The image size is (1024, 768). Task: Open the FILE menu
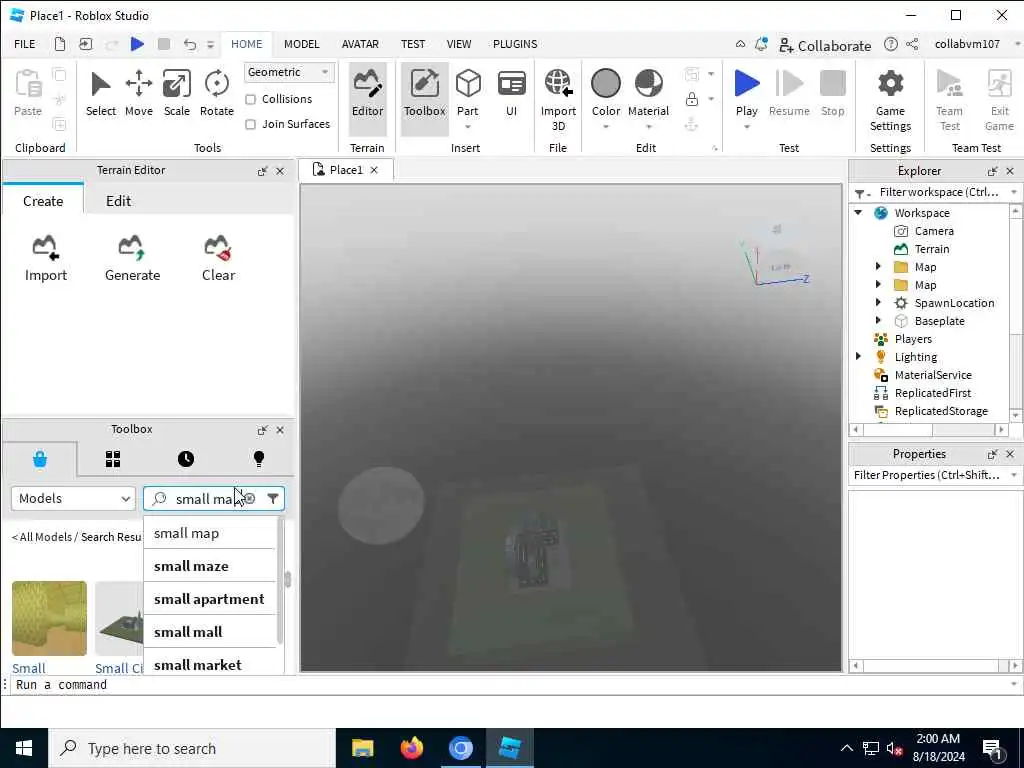pos(25,44)
